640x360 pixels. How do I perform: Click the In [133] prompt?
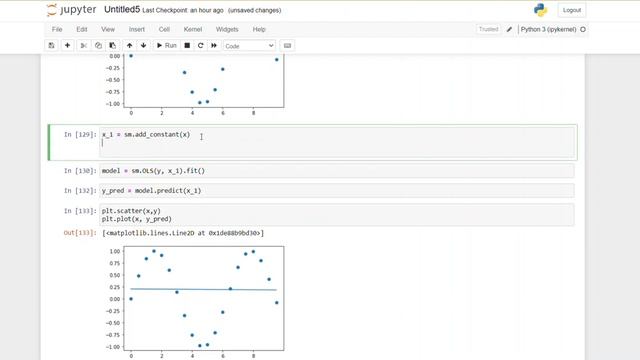coord(80,211)
